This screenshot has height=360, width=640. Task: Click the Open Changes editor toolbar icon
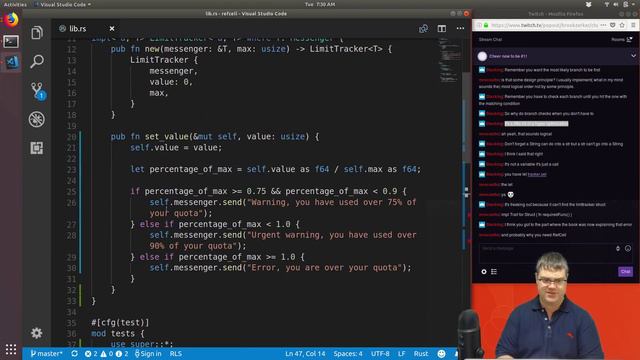point(423,29)
